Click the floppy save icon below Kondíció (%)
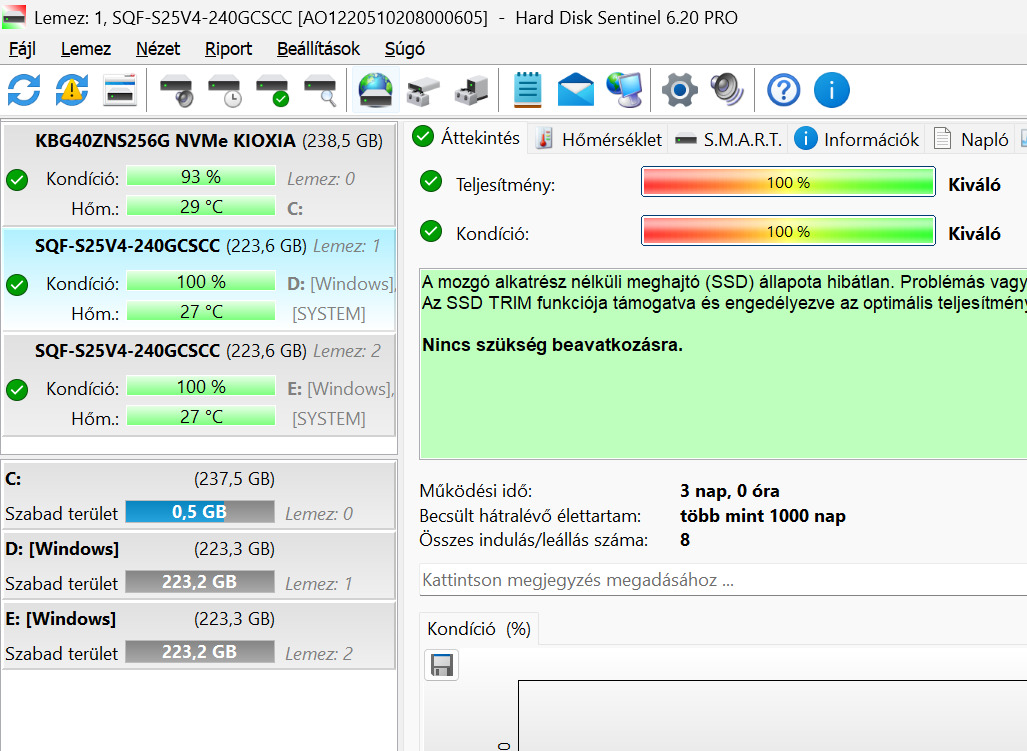This screenshot has height=751, width=1027. 441,665
